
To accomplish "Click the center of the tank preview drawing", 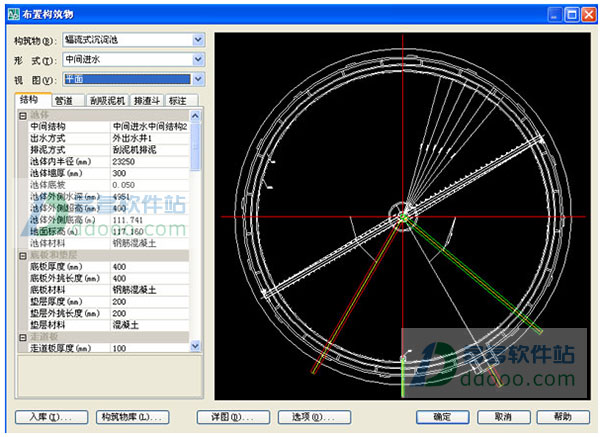I will pyautogui.click(x=403, y=217).
